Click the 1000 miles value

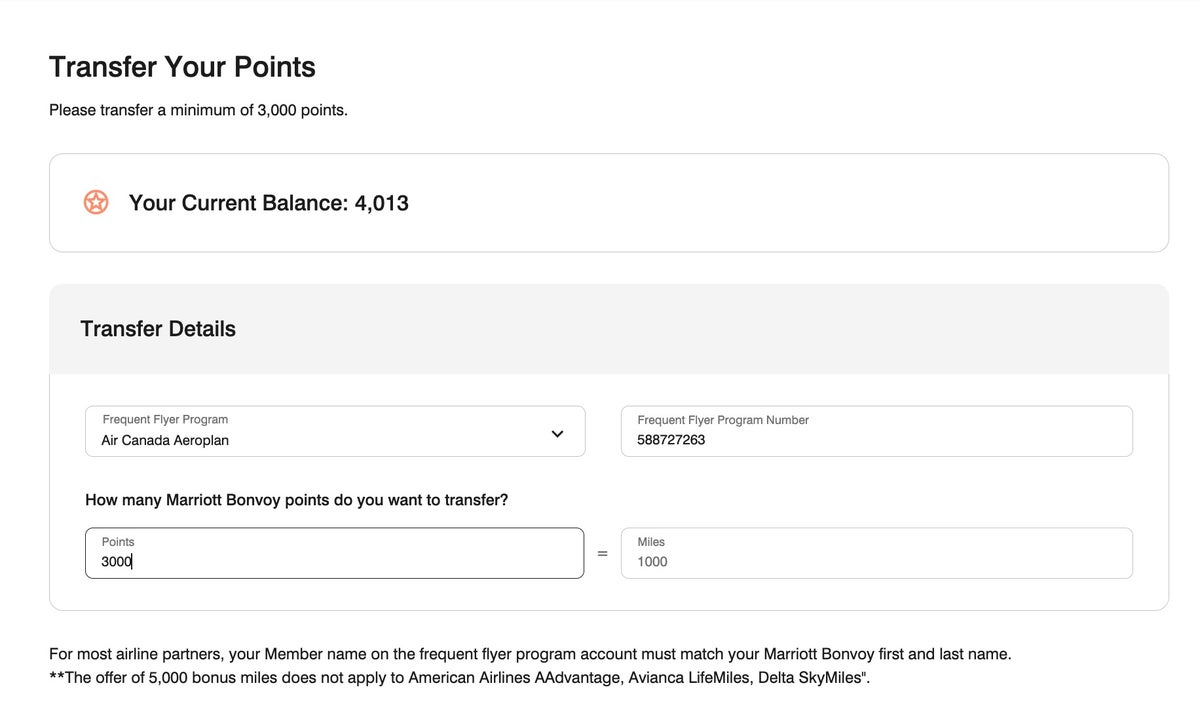tap(652, 562)
